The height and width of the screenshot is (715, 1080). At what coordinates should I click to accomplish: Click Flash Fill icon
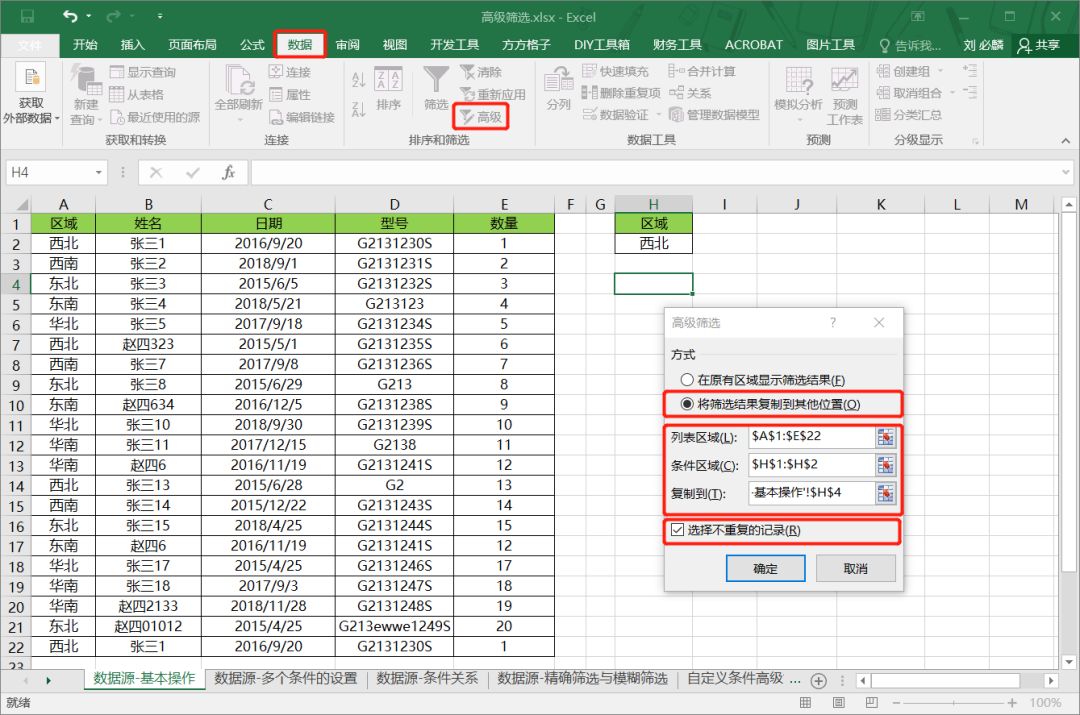(x=590, y=71)
